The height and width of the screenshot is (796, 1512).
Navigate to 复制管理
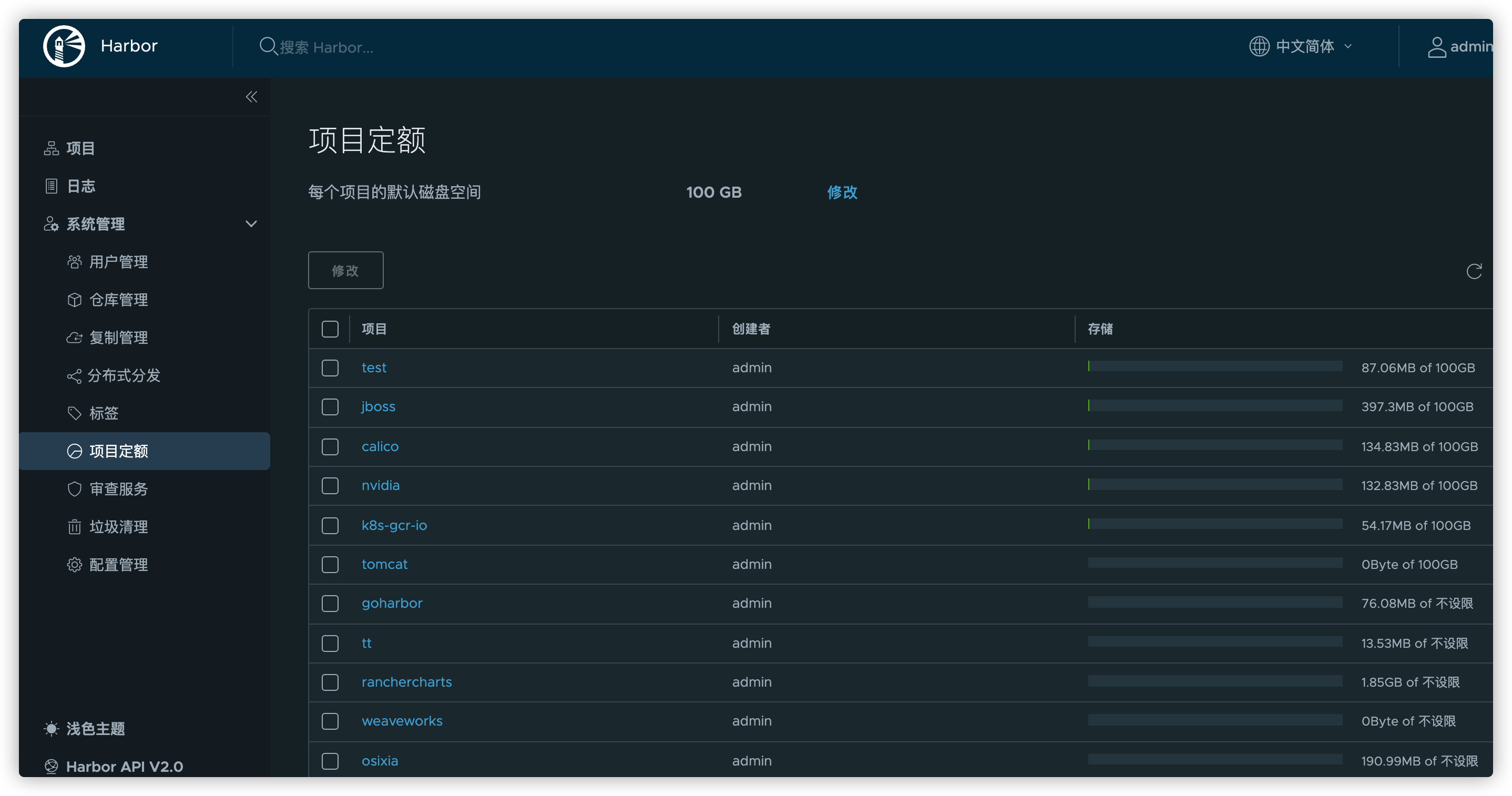coord(119,338)
